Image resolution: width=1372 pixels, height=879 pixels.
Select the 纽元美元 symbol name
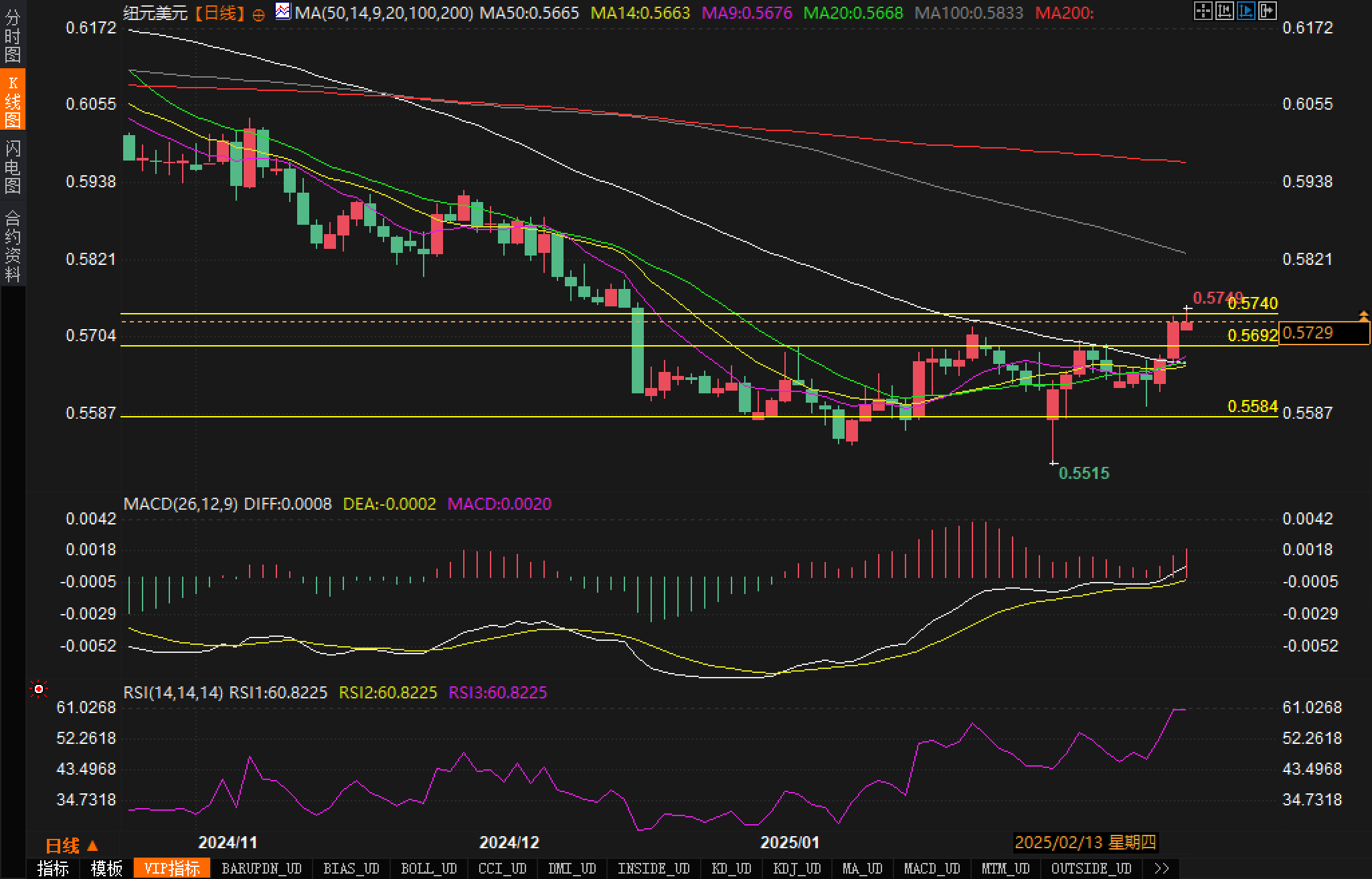pyautogui.click(x=156, y=13)
